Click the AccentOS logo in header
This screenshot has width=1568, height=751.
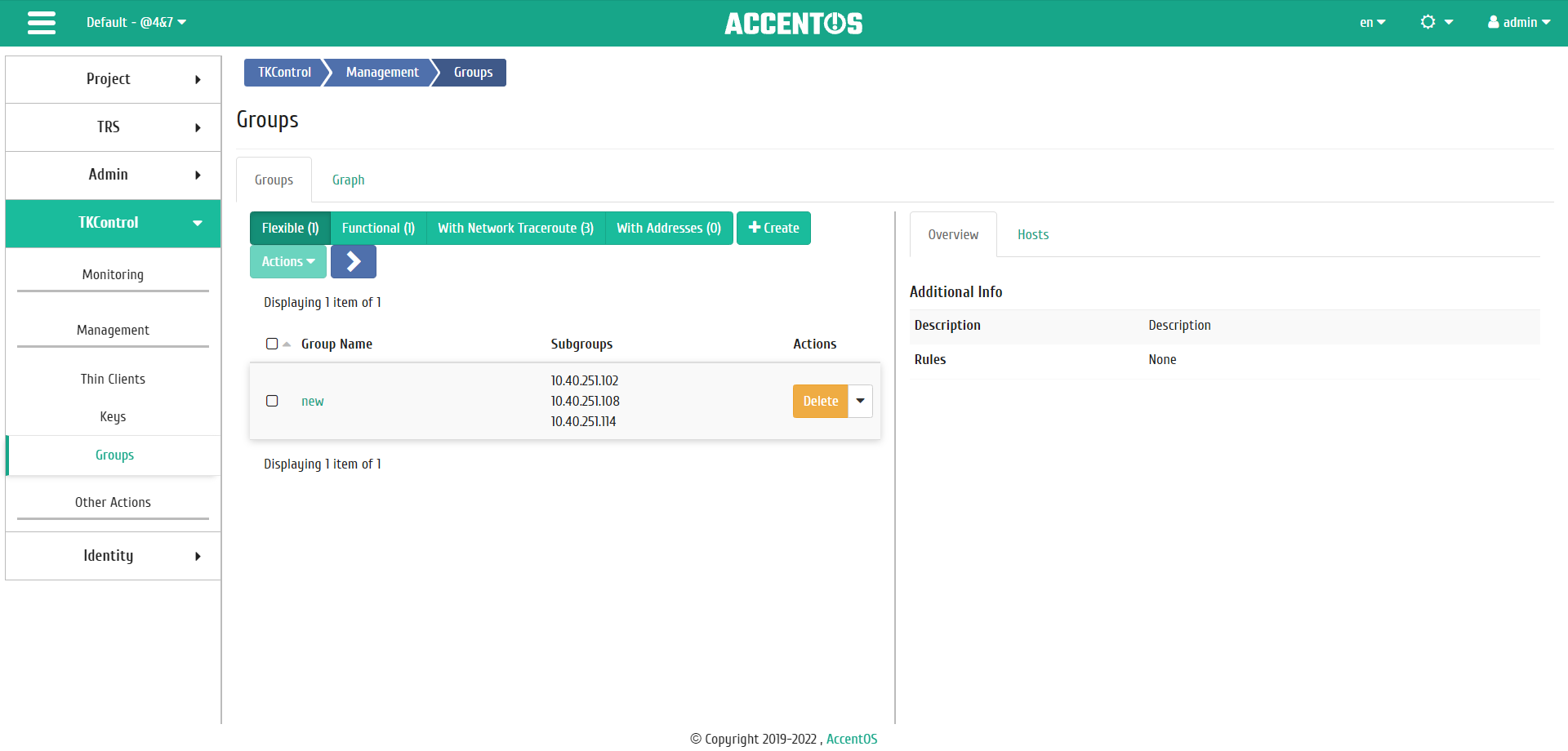point(793,24)
